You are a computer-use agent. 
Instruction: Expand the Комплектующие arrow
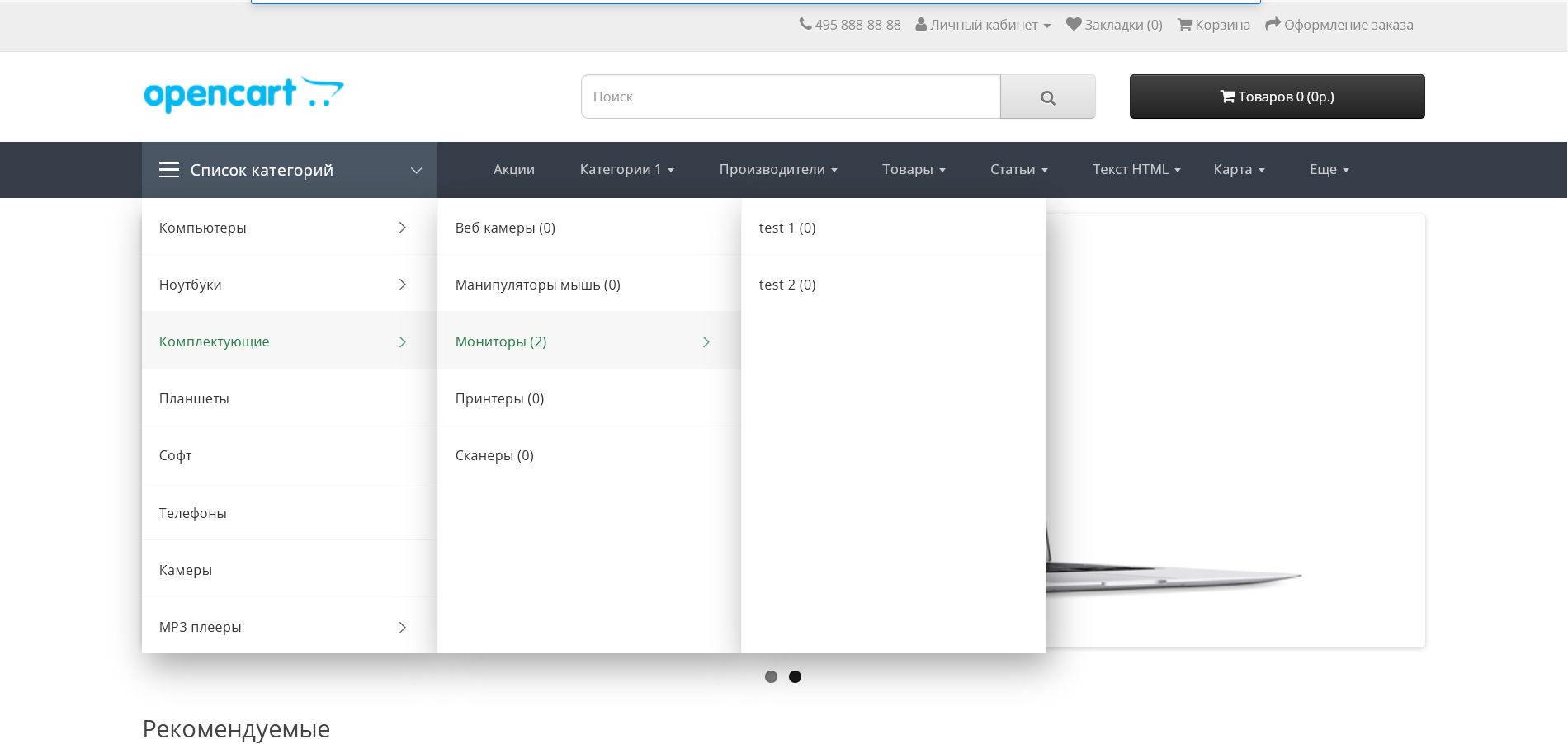(x=403, y=341)
